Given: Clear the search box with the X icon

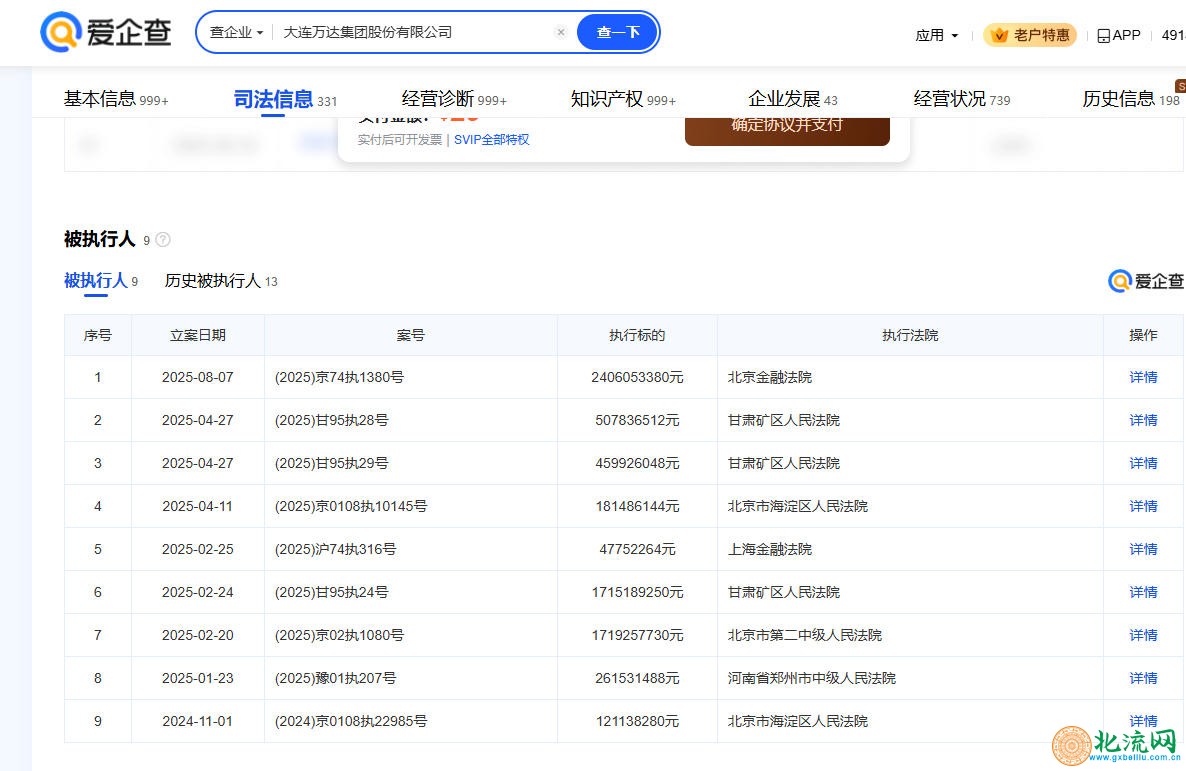Looking at the screenshot, I should (560, 32).
